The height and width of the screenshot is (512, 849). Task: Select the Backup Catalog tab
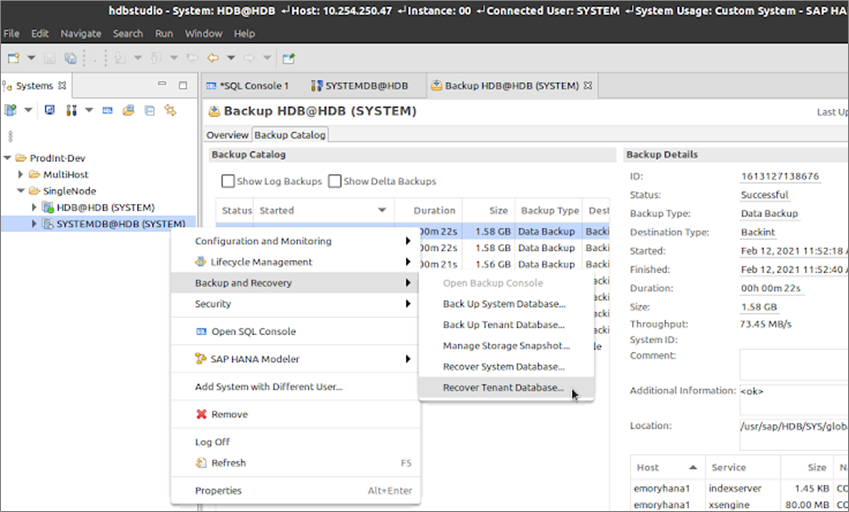(290, 135)
